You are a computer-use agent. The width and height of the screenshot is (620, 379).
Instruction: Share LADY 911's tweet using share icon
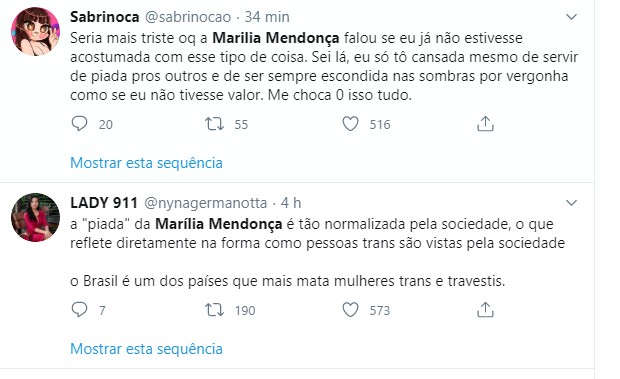point(485,309)
